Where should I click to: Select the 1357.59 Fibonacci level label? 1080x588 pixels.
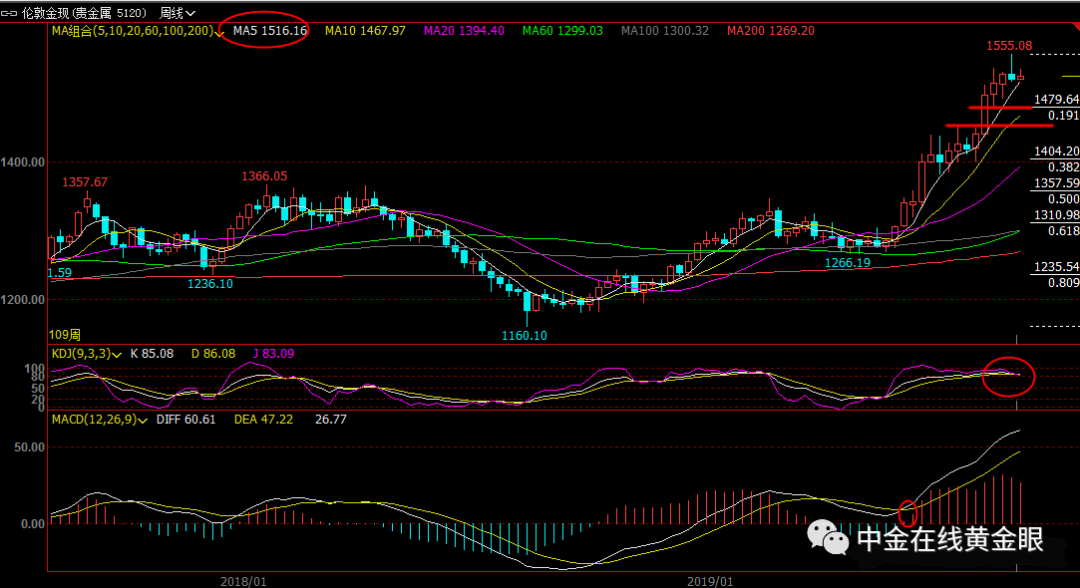click(x=1057, y=183)
